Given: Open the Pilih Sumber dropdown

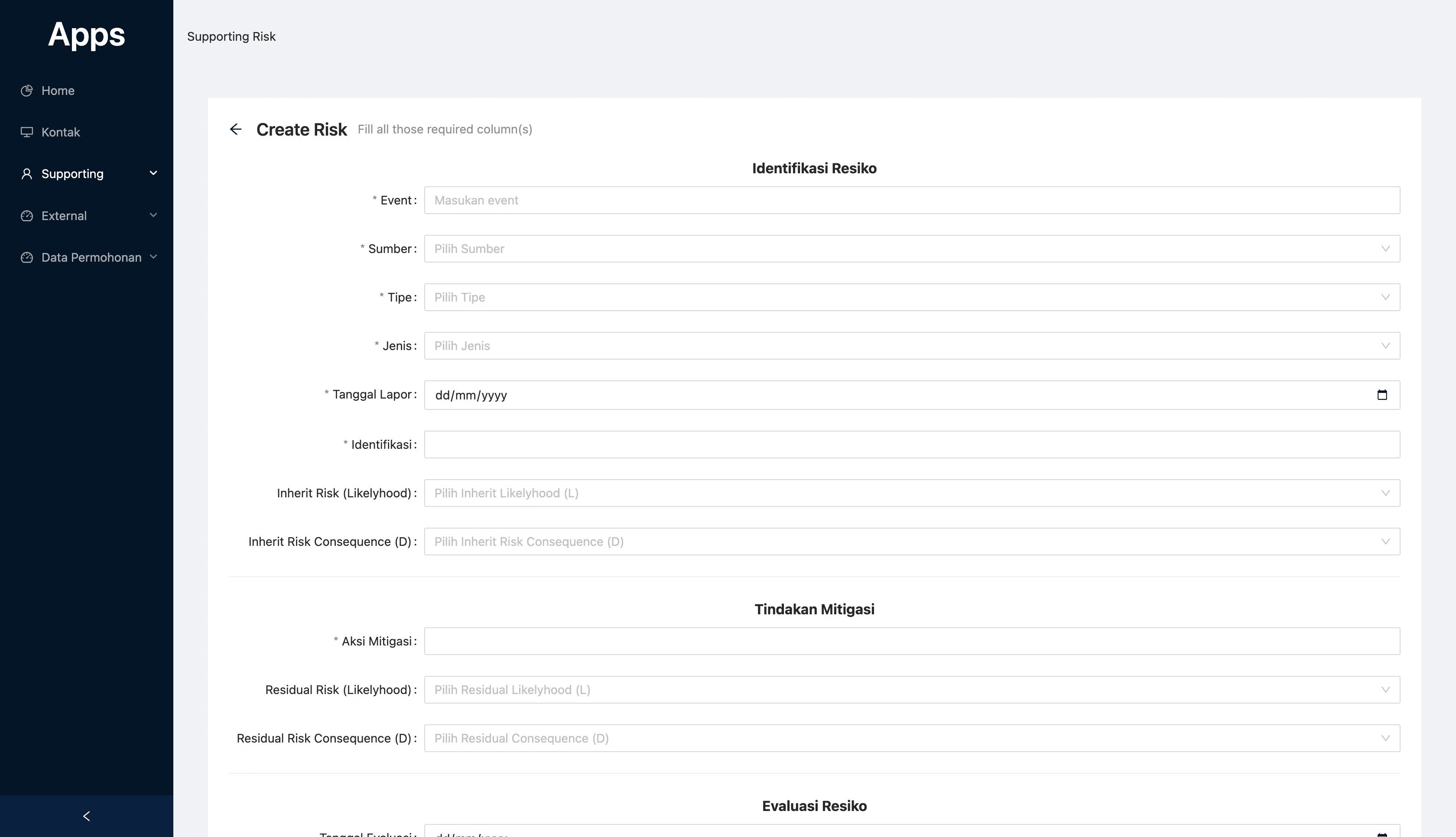Looking at the screenshot, I should pyautogui.click(x=911, y=248).
